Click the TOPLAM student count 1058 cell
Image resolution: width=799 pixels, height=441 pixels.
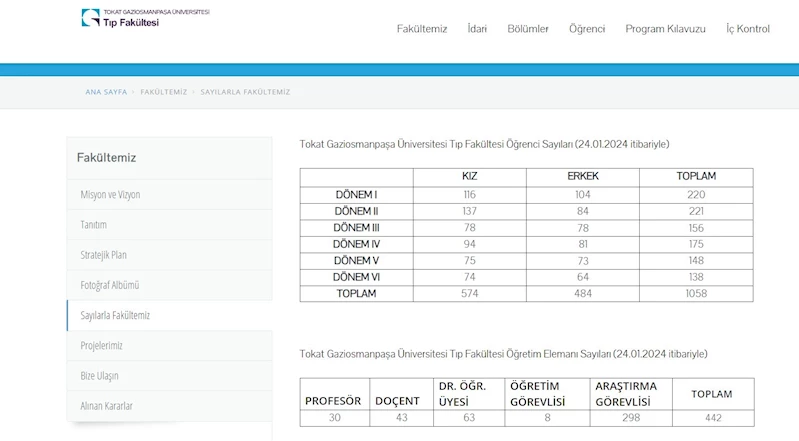tap(696, 294)
